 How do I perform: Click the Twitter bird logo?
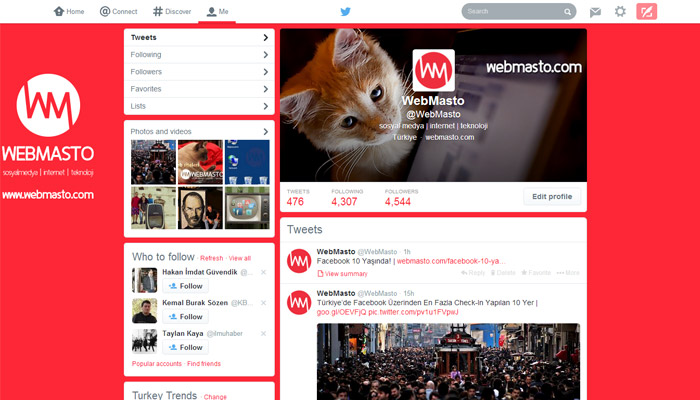click(x=346, y=12)
